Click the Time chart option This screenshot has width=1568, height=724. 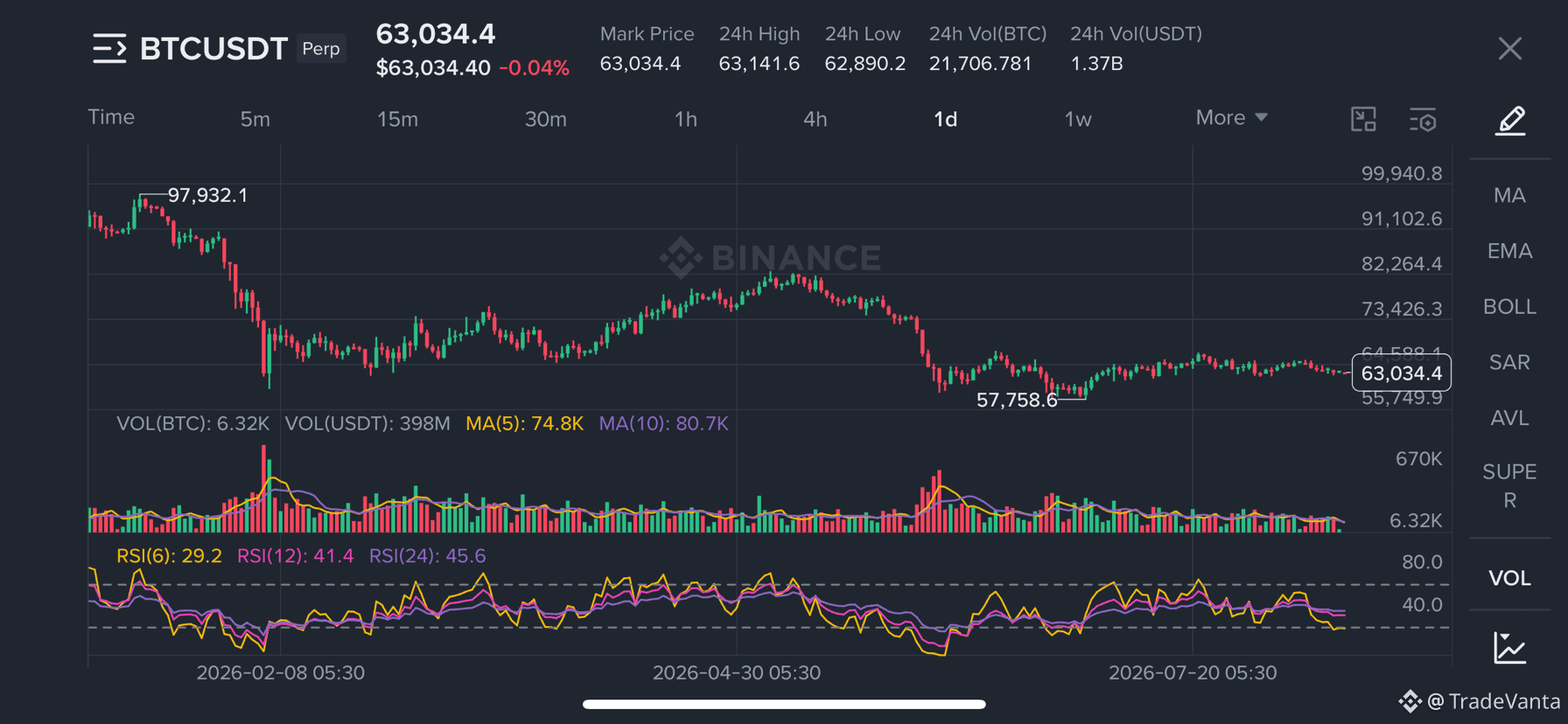tap(111, 117)
